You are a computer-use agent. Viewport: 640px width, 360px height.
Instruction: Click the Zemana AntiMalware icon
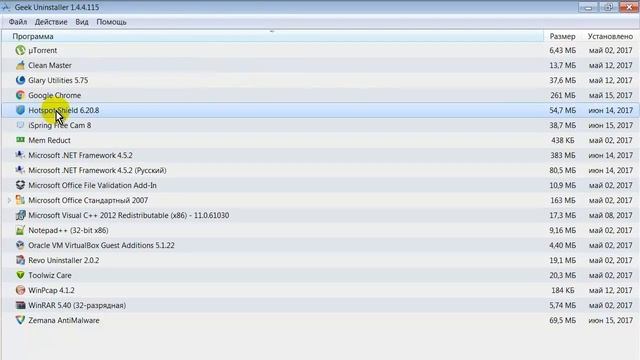[20, 320]
